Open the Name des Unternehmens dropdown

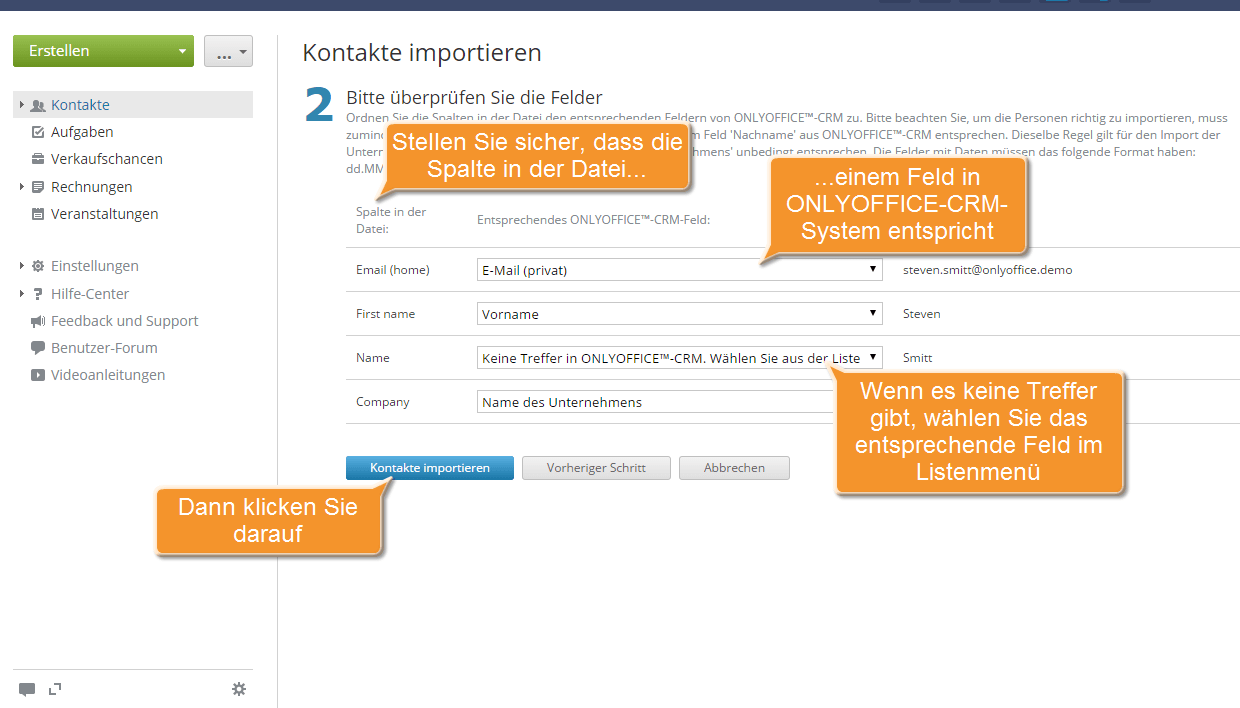656,402
